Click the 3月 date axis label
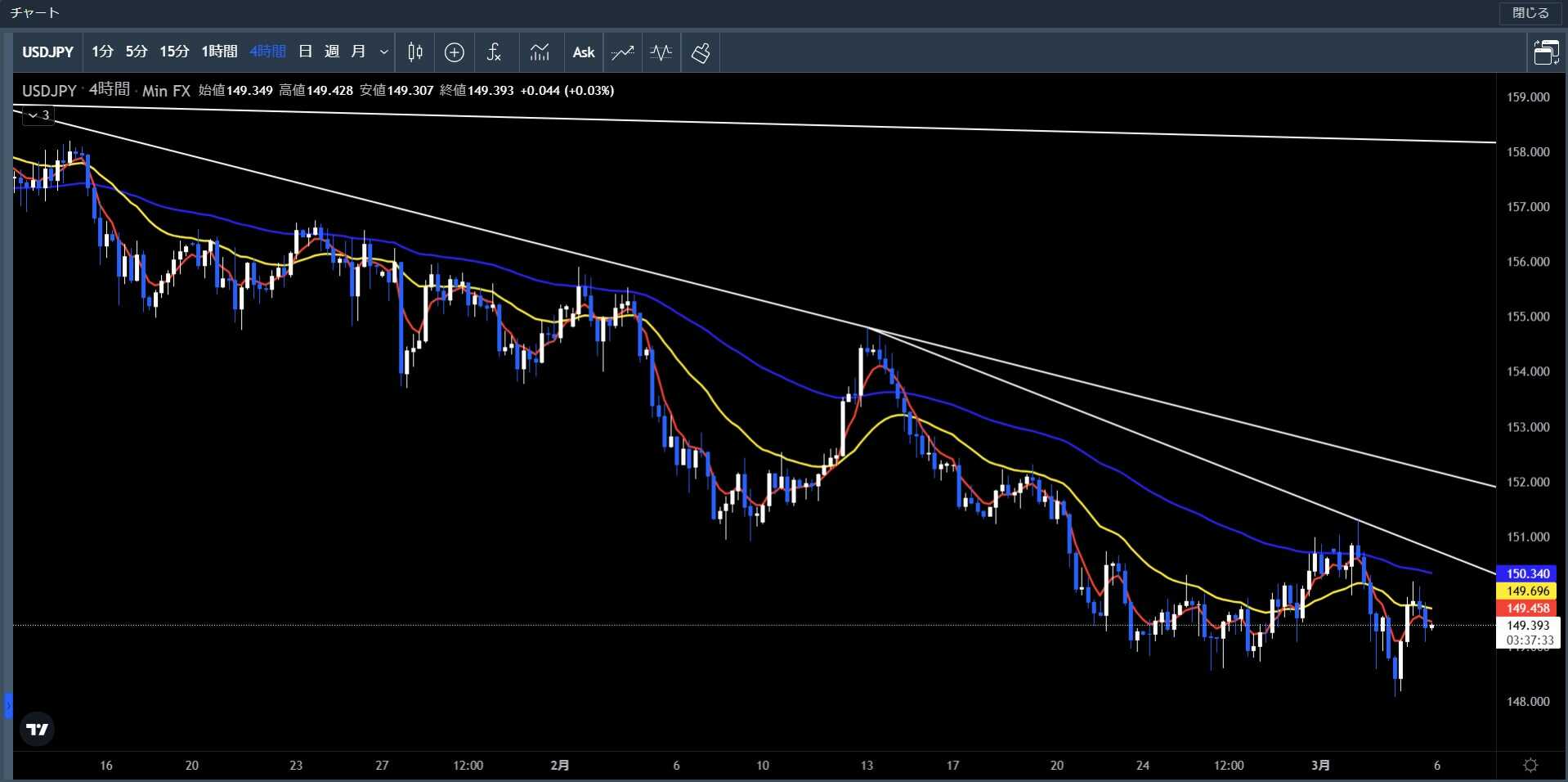Image resolution: width=1568 pixels, height=782 pixels. (1320, 766)
